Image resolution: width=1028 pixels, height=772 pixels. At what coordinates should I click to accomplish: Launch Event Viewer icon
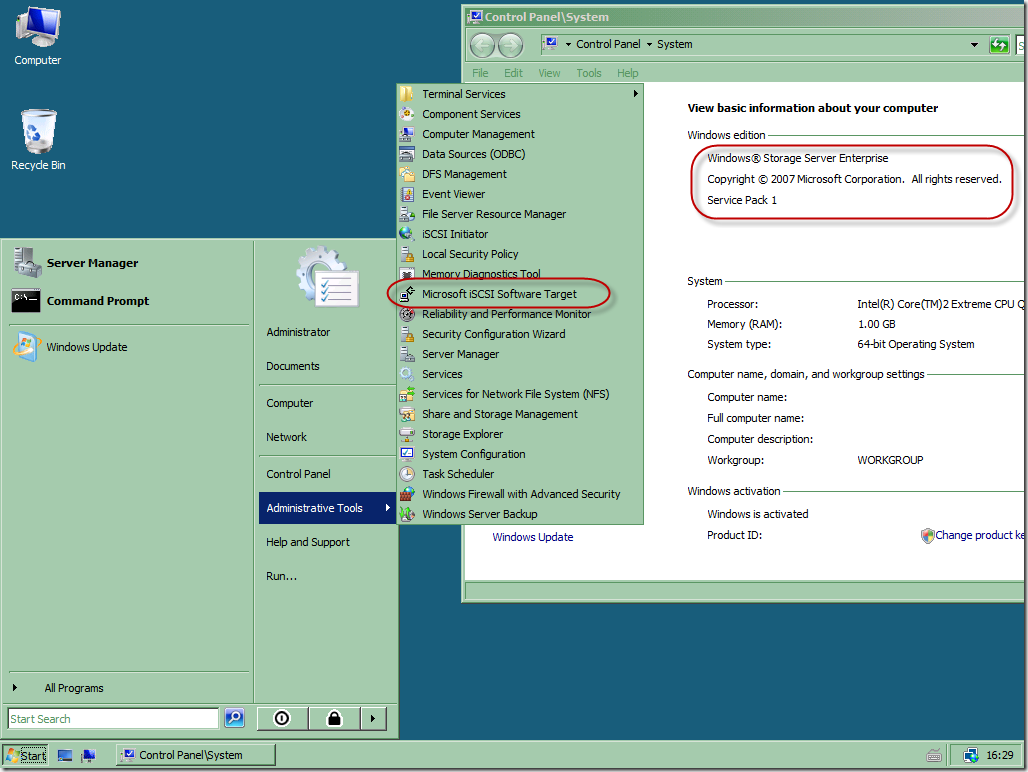[x=407, y=194]
